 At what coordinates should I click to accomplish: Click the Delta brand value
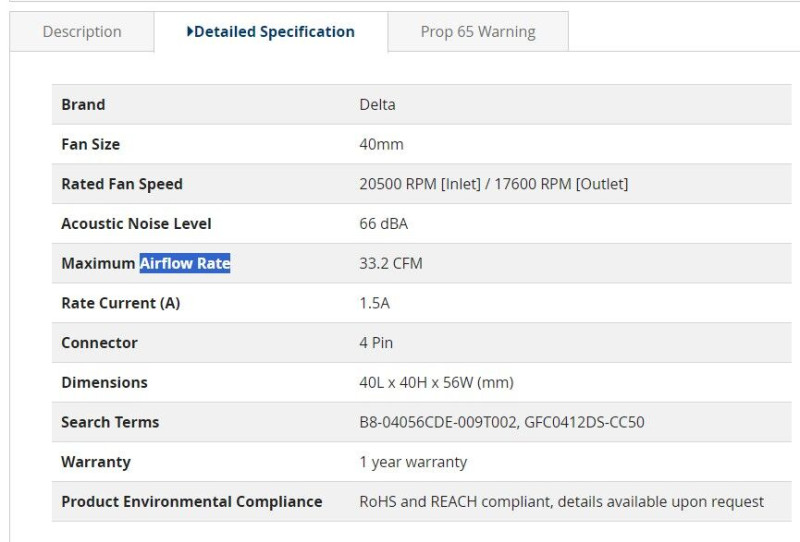pyautogui.click(x=377, y=105)
